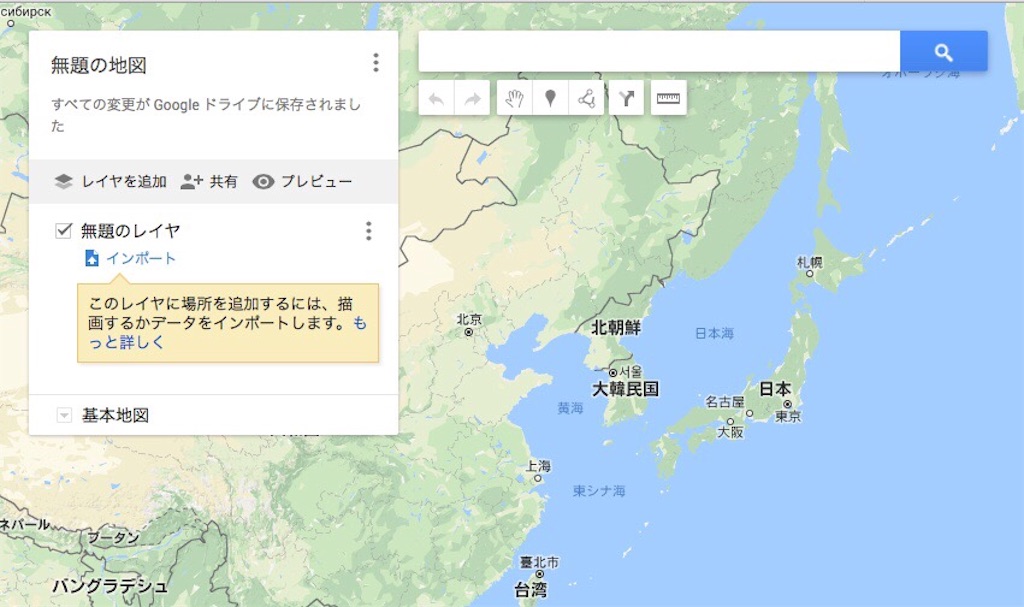Select the draw line tool

(586, 98)
